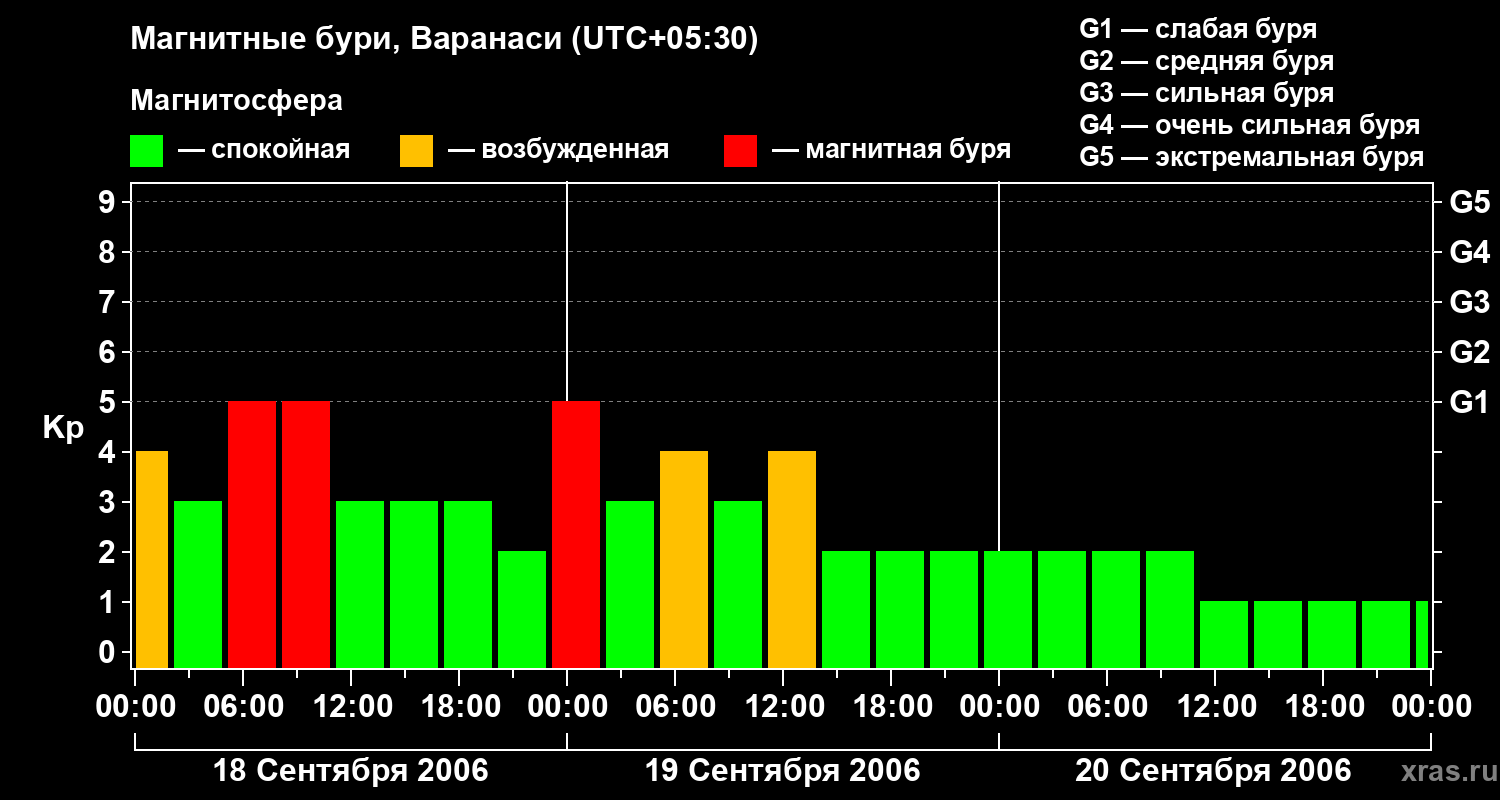Select legend line 'G3 — сильная буря'
The height and width of the screenshot is (800, 1500).
(x=1207, y=93)
